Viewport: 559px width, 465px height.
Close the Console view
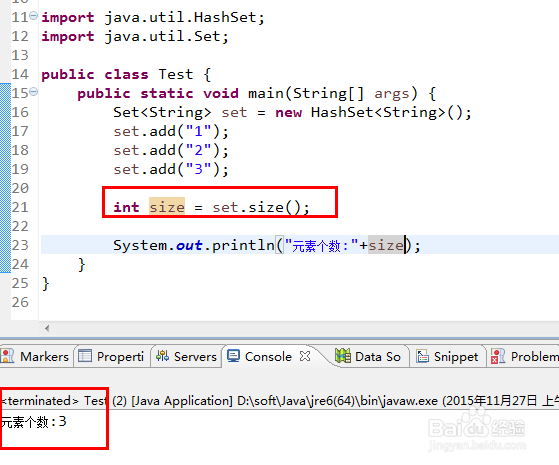[305, 356]
